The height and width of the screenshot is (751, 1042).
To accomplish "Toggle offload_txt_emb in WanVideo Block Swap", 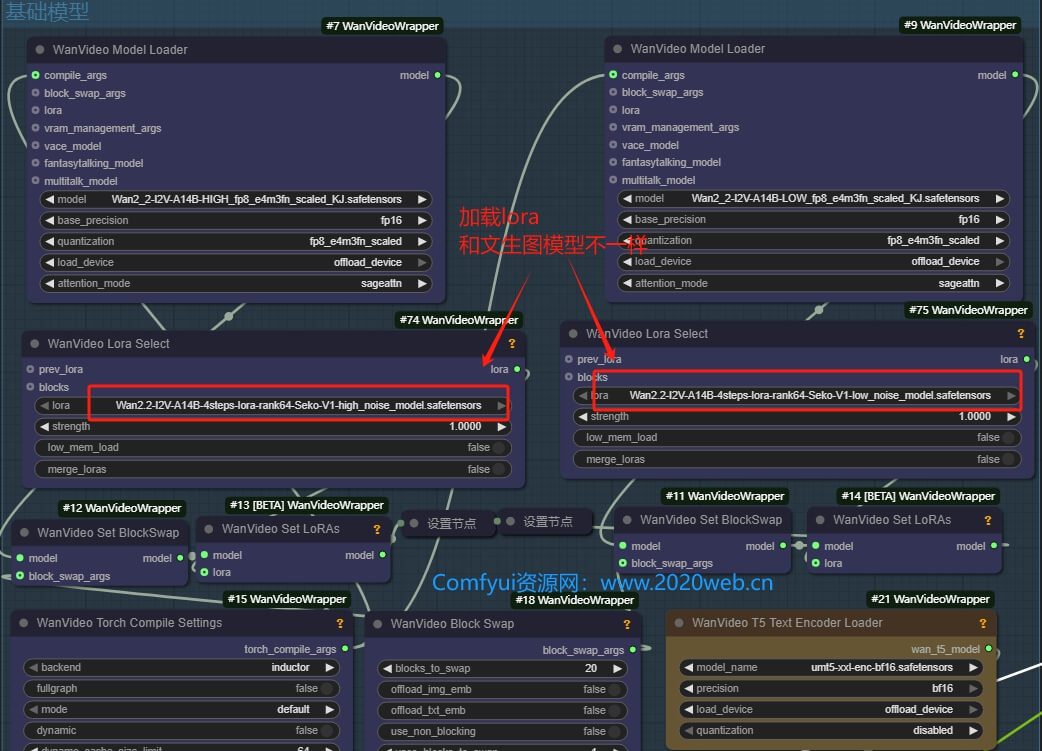I will (502, 711).
